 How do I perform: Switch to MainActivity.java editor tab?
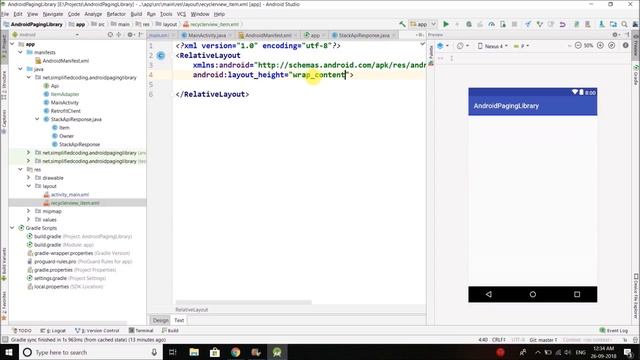(x=207, y=35)
